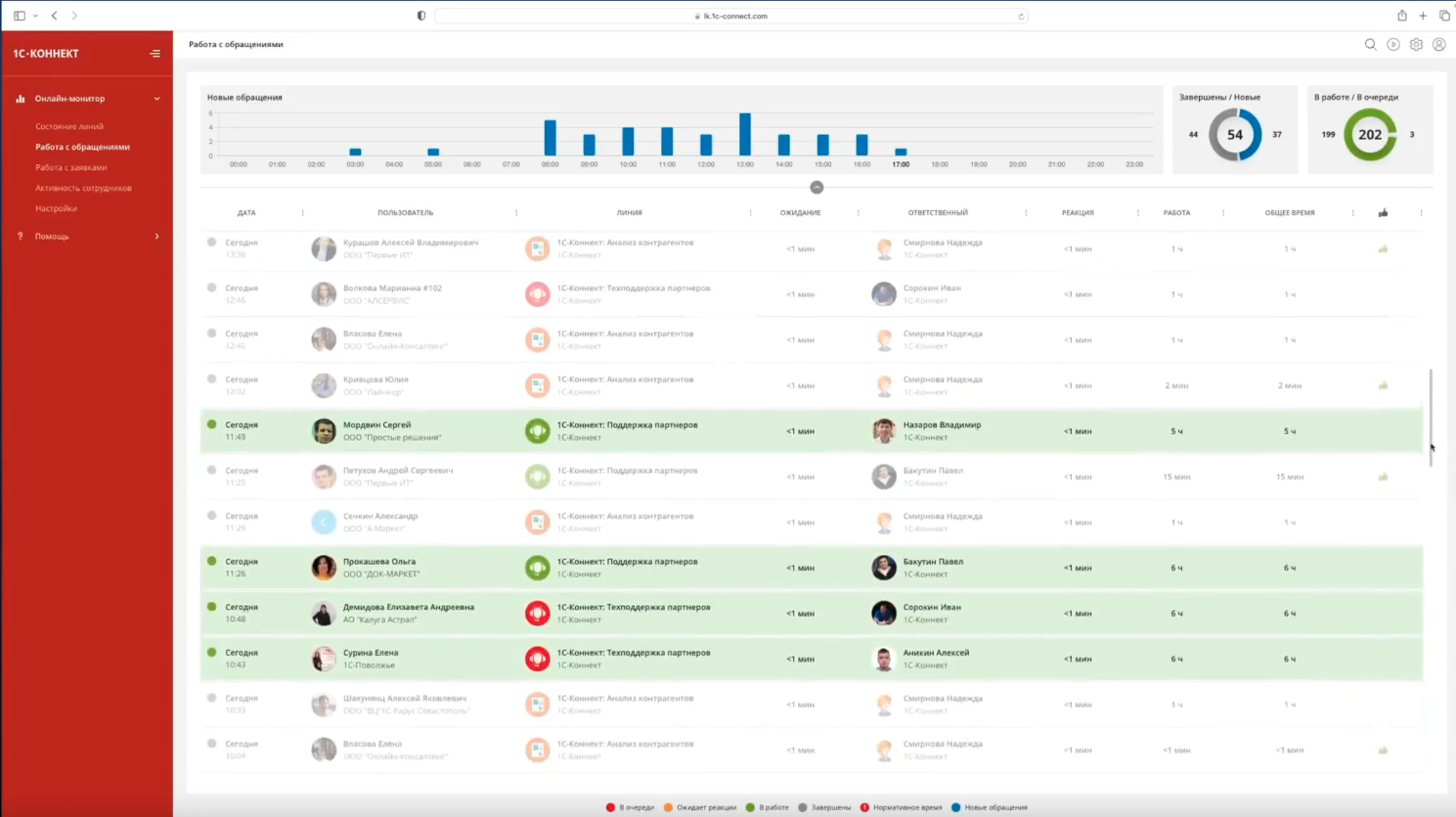Expand the Помощь sidebar section
Screen dimensions: 1456x817
pos(156,236)
